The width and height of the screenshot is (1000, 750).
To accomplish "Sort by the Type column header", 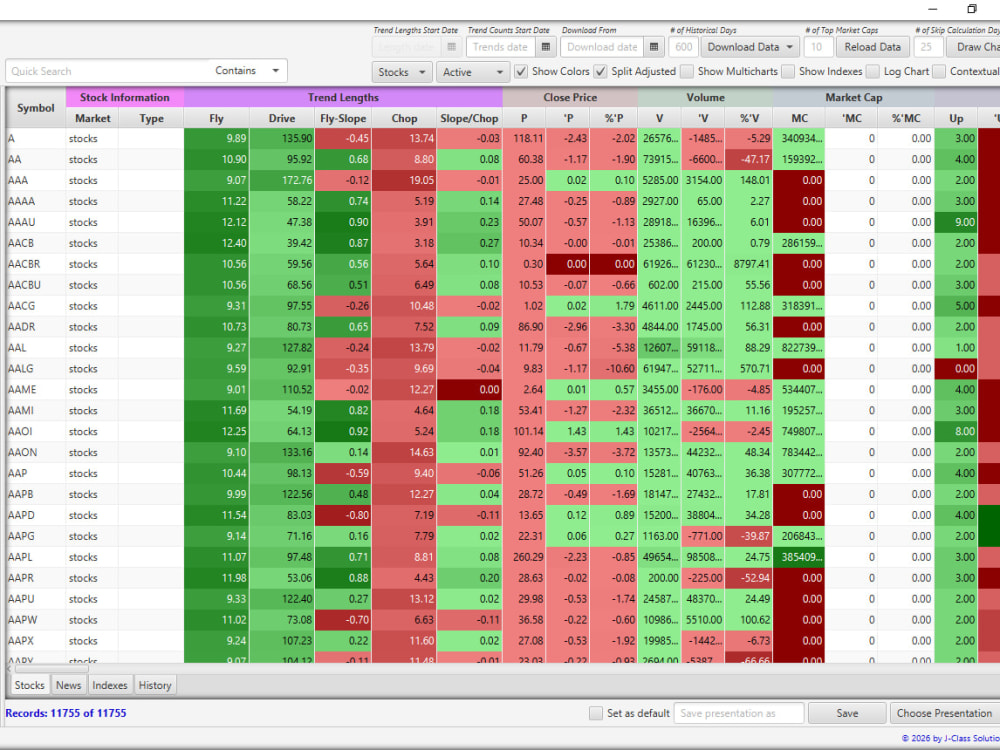I will tap(151, 118).
